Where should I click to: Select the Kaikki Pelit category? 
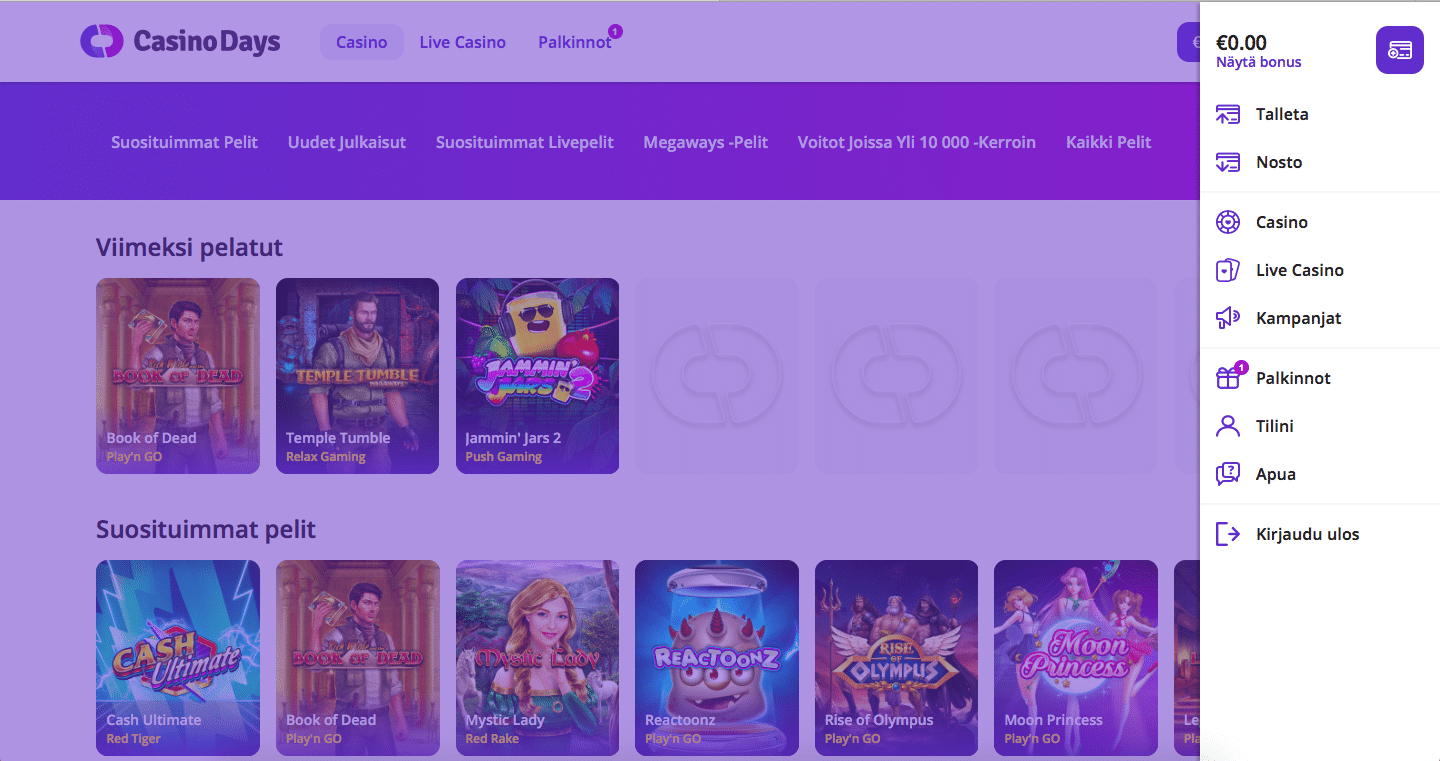pyautogui.click(x=1109, y=142)
